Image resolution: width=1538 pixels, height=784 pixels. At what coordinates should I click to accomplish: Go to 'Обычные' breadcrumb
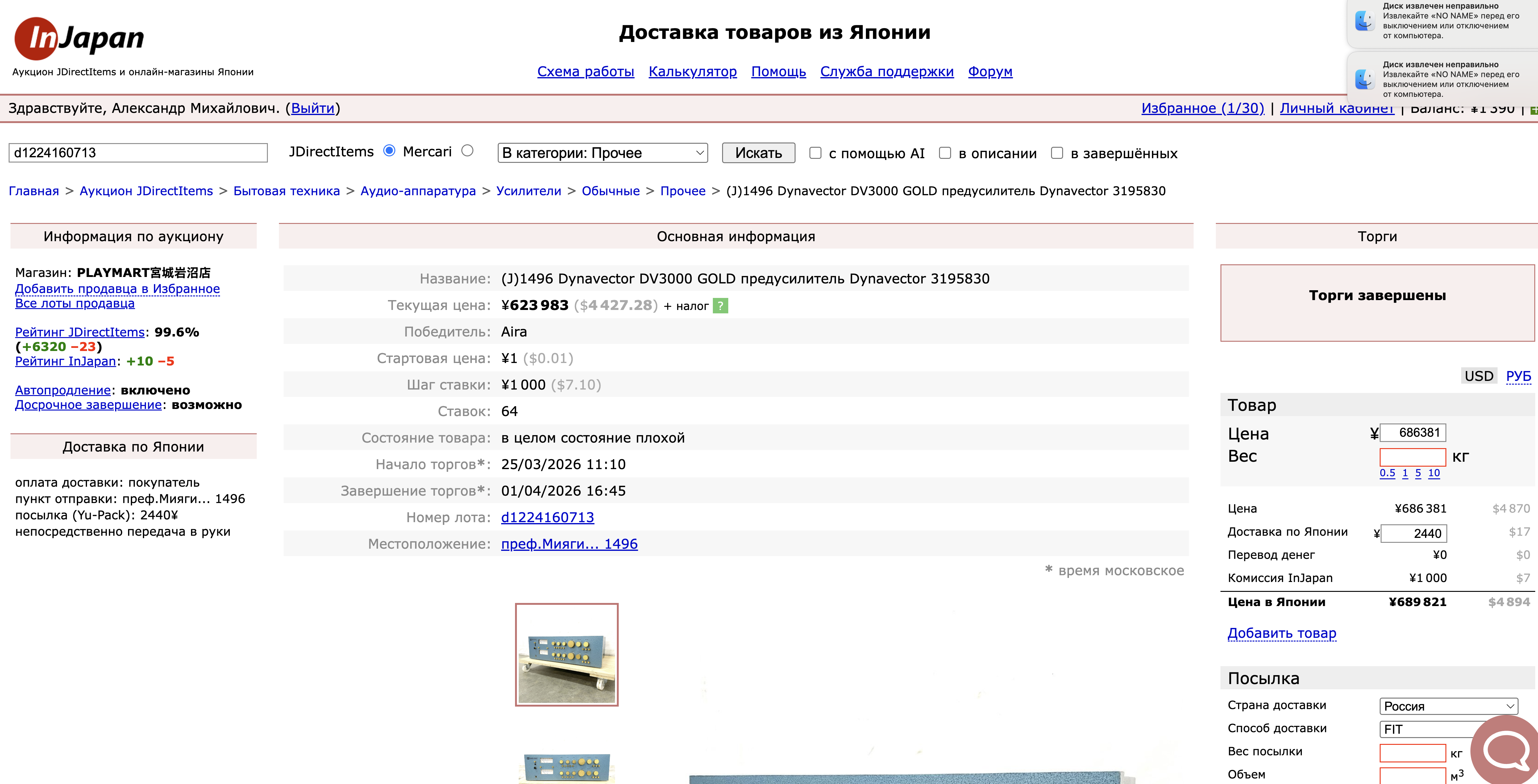click(611, 192)
